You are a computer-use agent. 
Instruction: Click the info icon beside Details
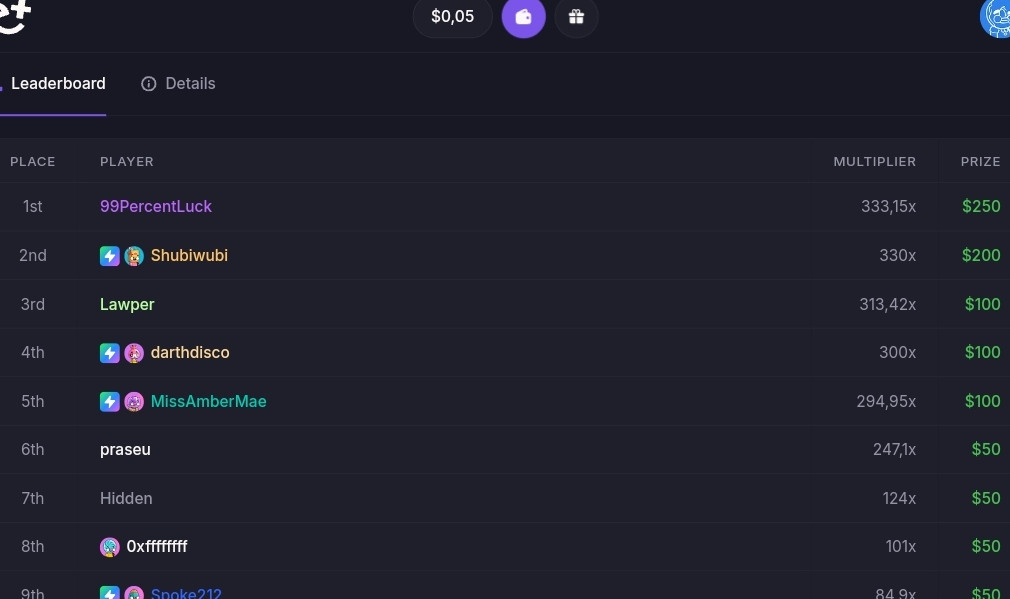tap(149, 84)
